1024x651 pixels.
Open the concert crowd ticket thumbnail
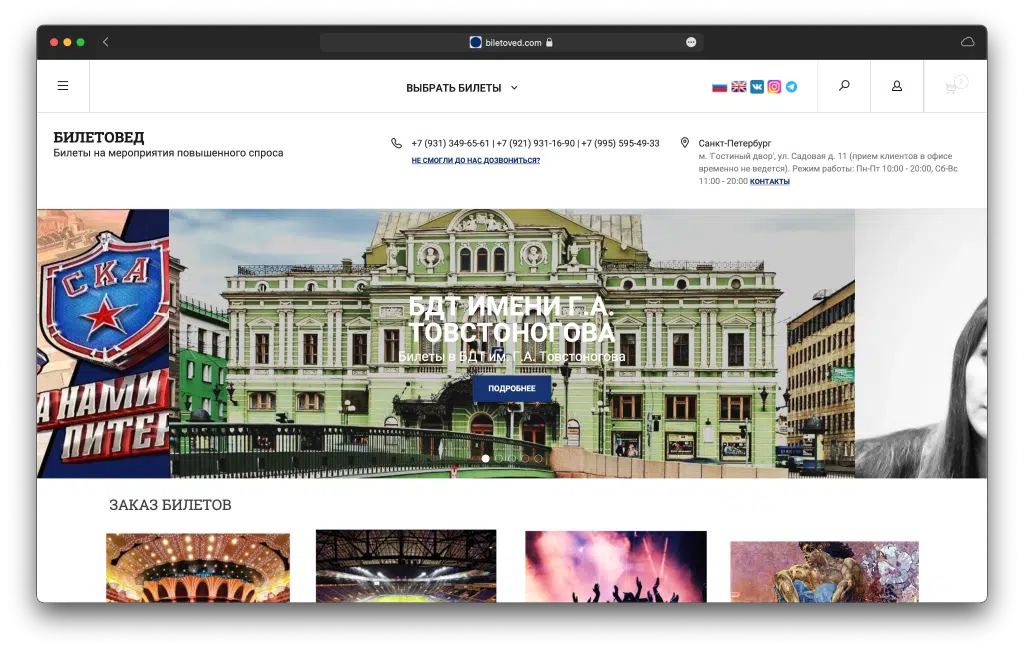pos(616,566)
